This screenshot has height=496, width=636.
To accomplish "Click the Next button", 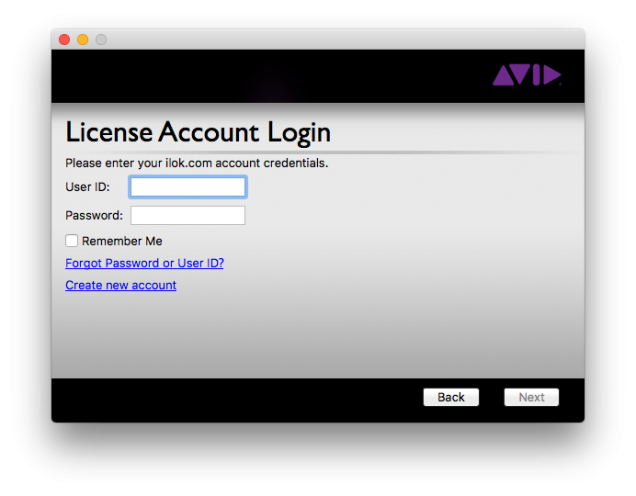I will [531, 397].
